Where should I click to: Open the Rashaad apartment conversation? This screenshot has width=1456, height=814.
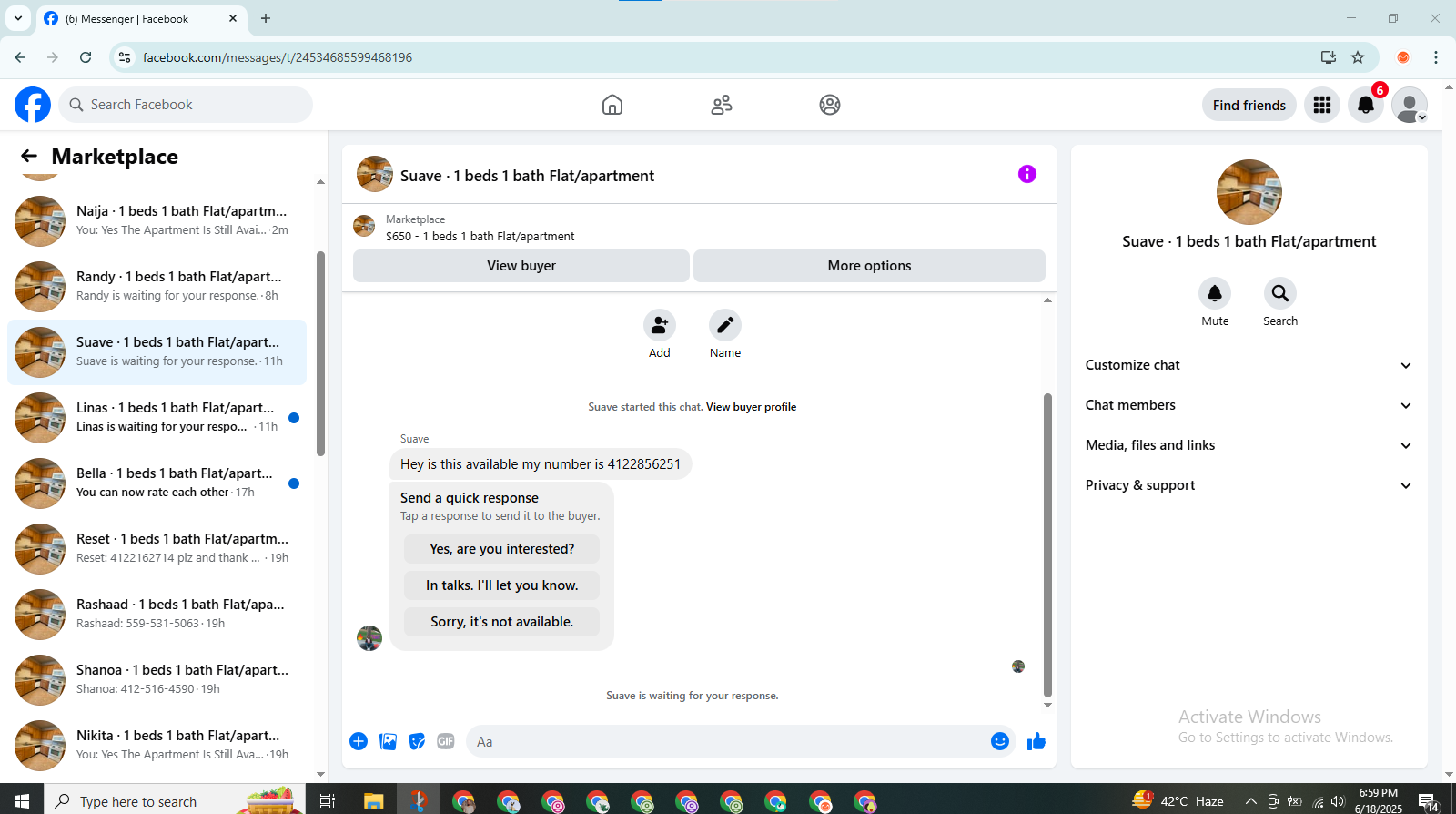tap(157, 615)
